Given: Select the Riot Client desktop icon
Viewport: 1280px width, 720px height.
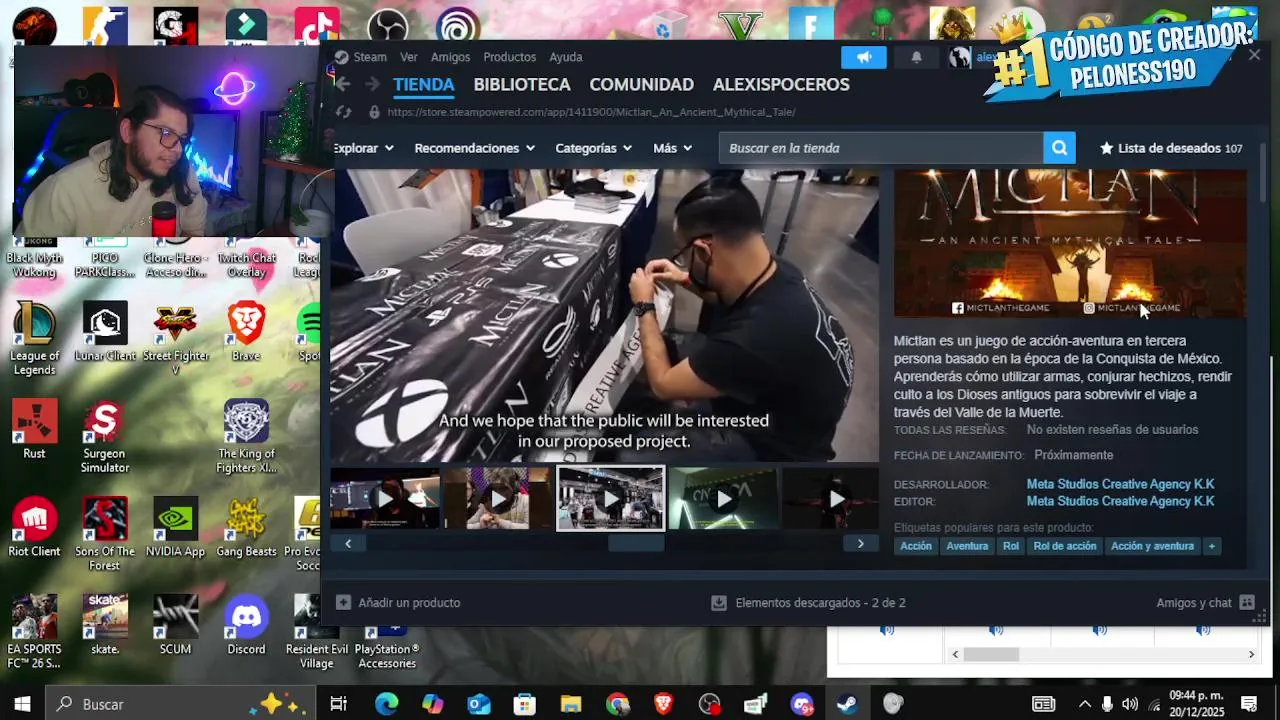Looking at the screenshot, I should click(x=34, y=528).
